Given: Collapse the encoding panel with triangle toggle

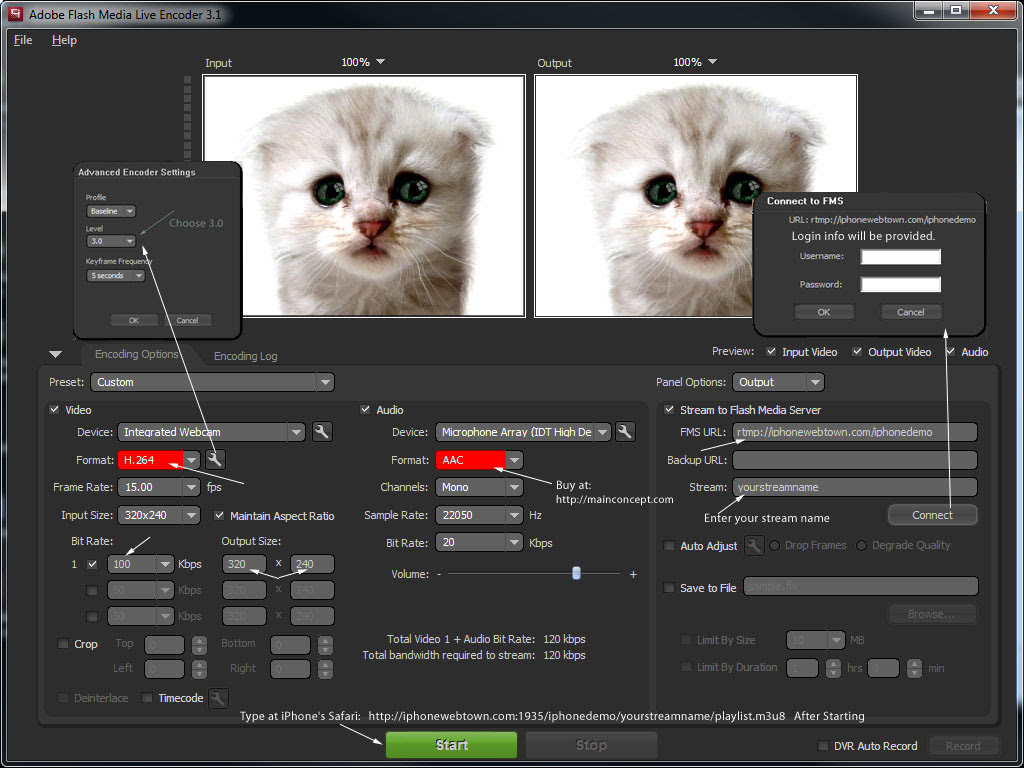Looking at the screenshot, I should [56, 355].
